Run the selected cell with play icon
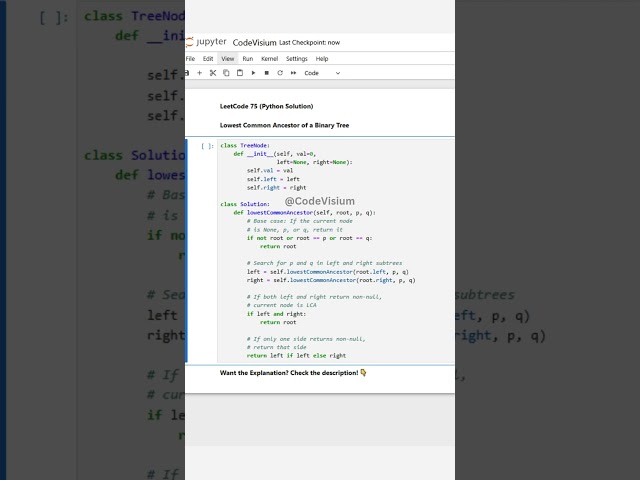The height and width of the screenshot is (480, 640). click(x=253, y=73)
